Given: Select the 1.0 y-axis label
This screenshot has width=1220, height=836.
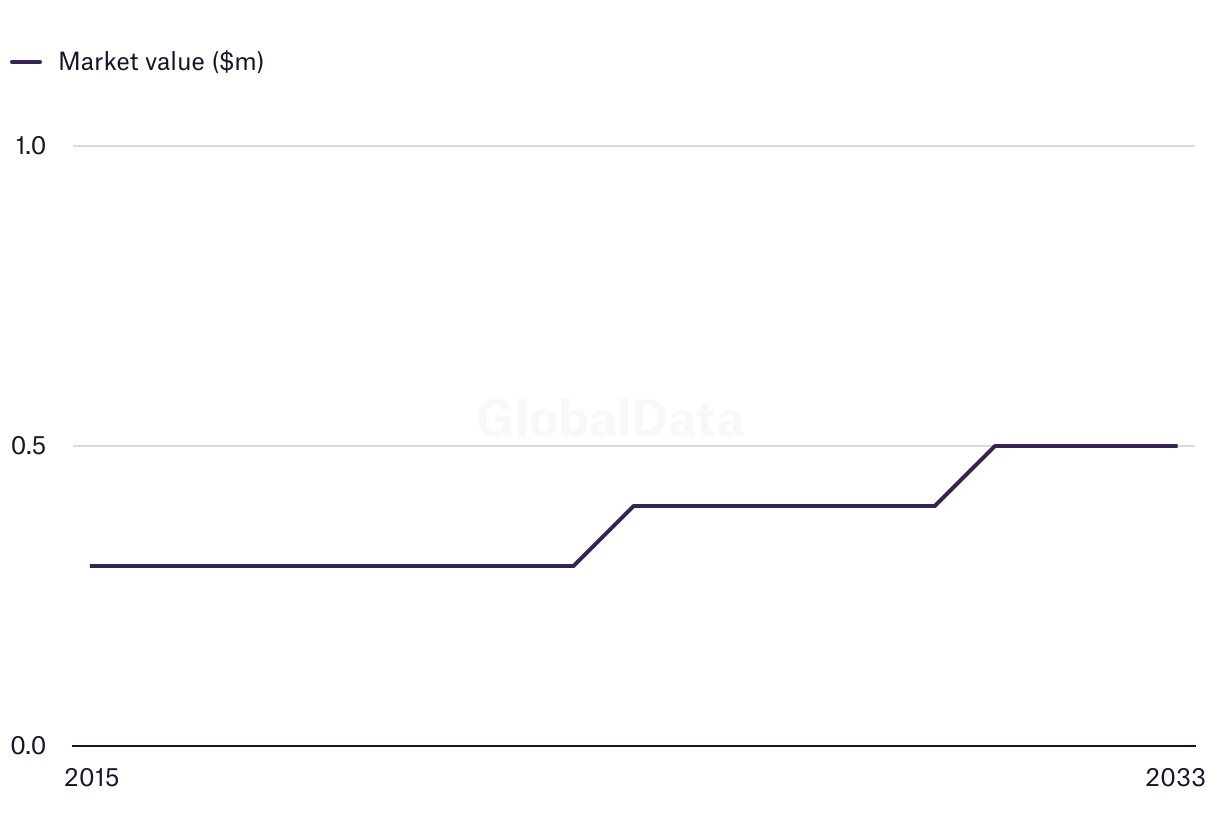Looking at the screenshot, I should [x=31, y=146].
